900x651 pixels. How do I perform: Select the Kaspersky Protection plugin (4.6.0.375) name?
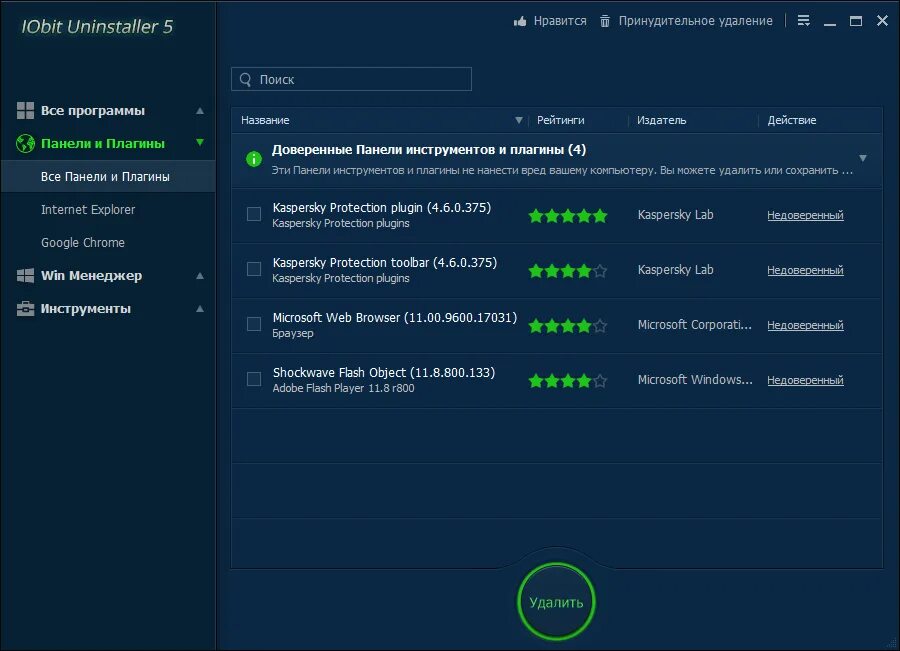(382, 207)
